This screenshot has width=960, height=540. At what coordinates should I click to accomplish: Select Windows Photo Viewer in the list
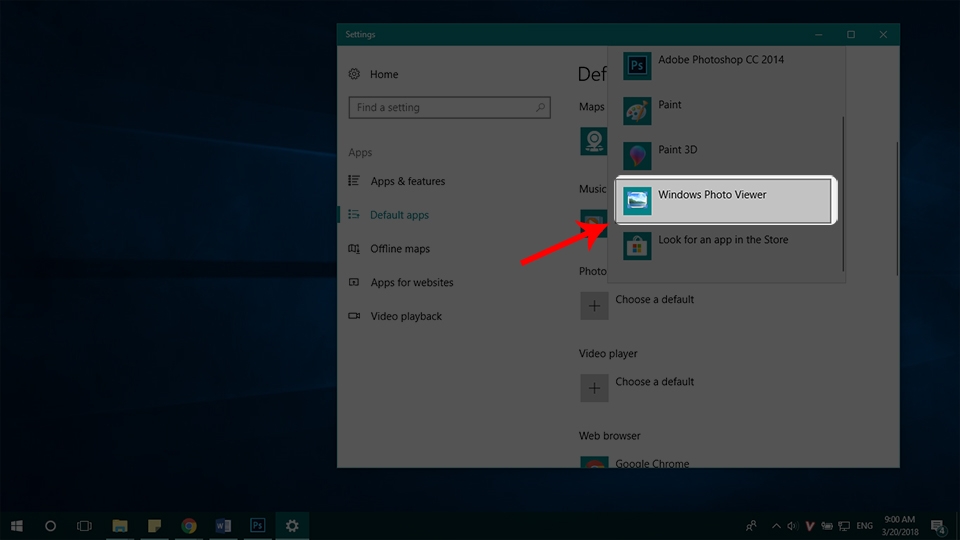(x=726, y=200)
